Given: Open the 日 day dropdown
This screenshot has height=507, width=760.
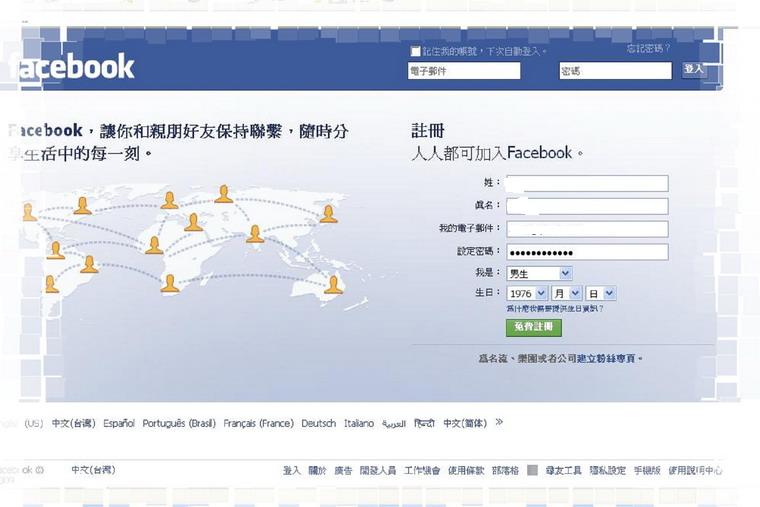Looking at the screenshot, I should 601,293.
